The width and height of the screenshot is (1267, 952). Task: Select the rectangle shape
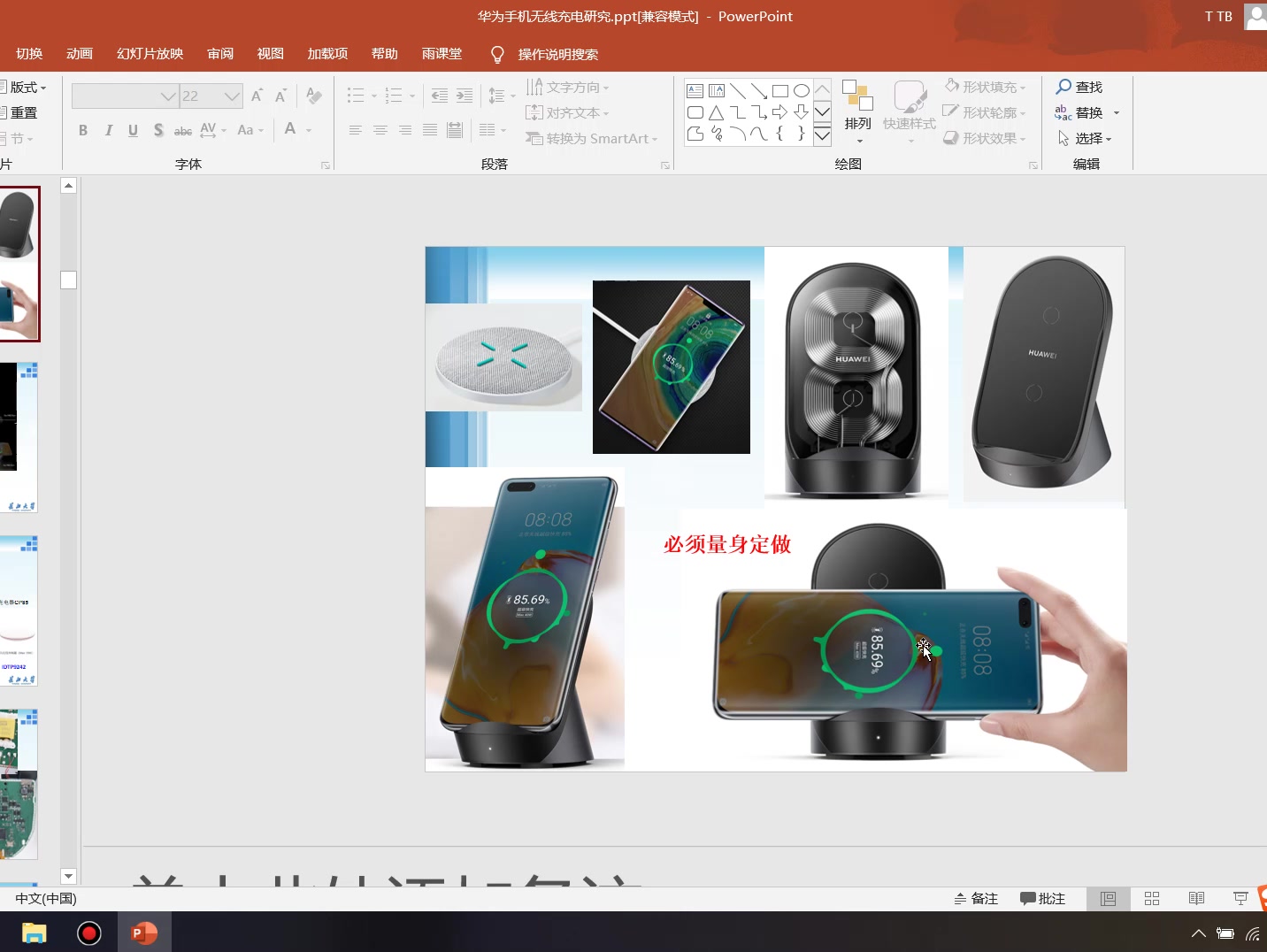pyautogui.click(x=780, y=91)
